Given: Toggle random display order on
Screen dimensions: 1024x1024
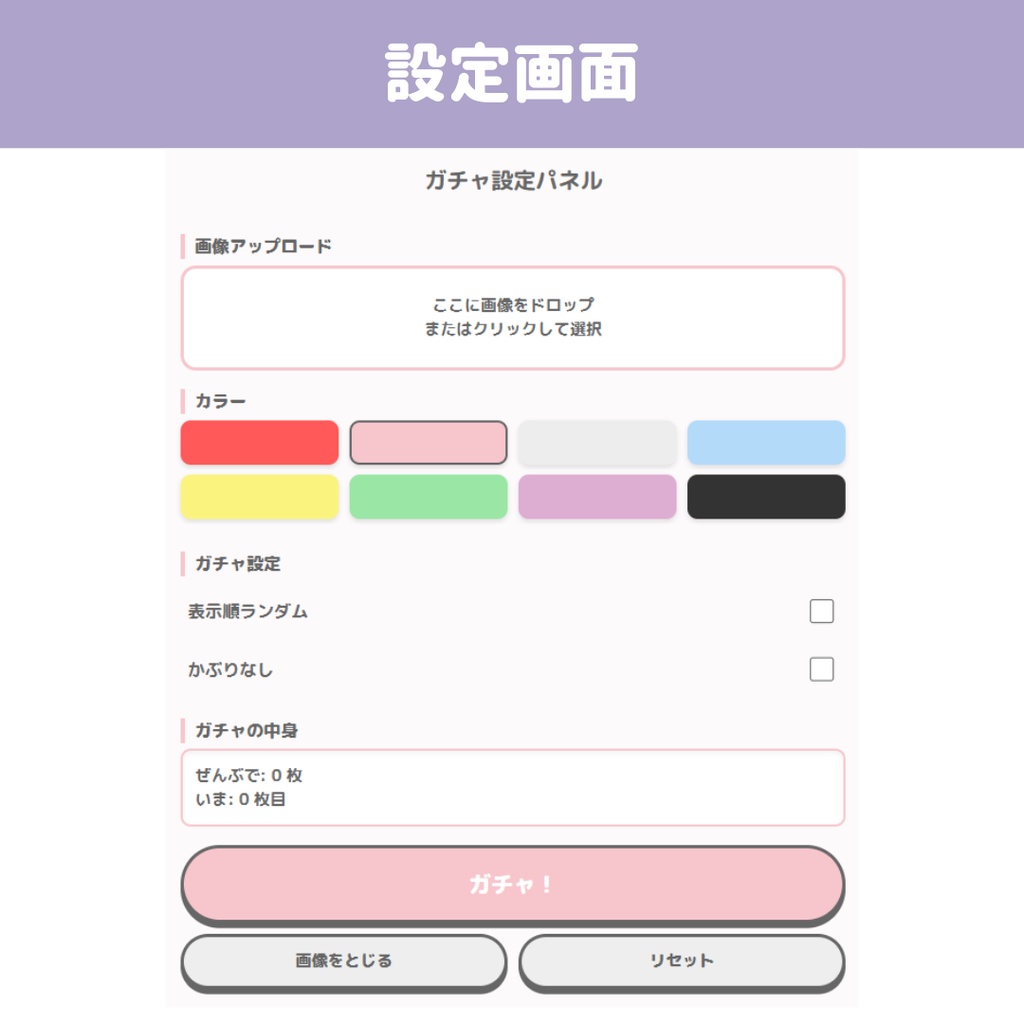Looking at the screenshot, I should (x=821, y=610).
